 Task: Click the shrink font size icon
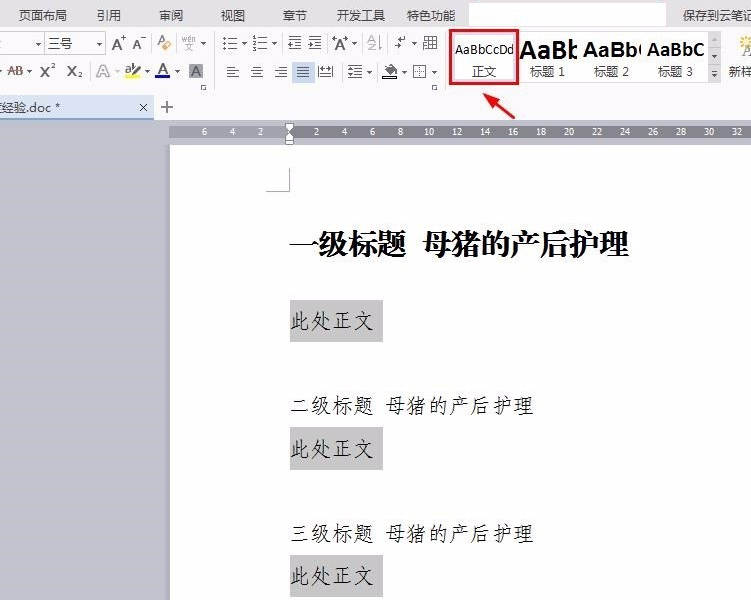[138, 44]
